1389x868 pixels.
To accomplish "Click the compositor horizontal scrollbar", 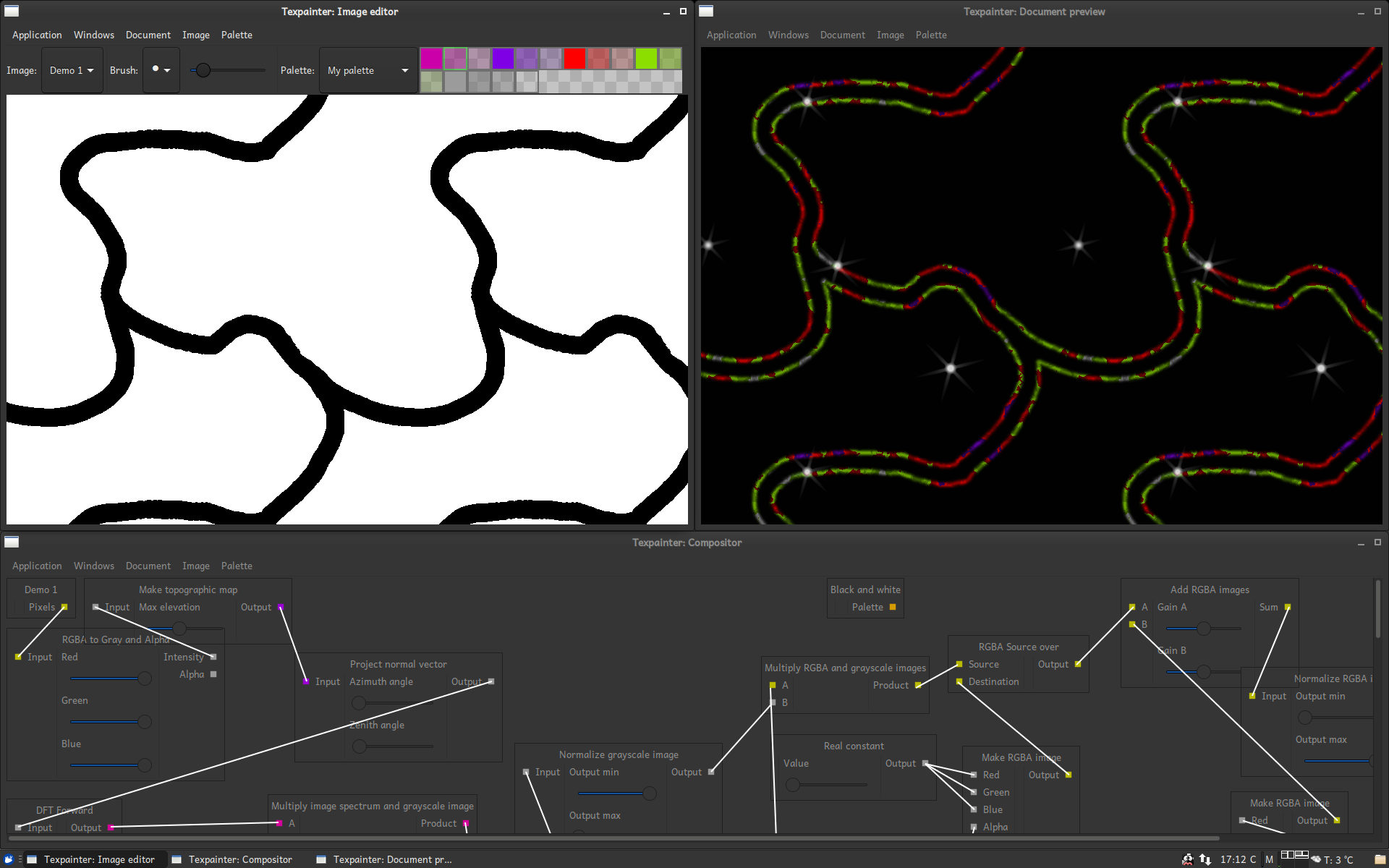I will (x=615, y=838).
